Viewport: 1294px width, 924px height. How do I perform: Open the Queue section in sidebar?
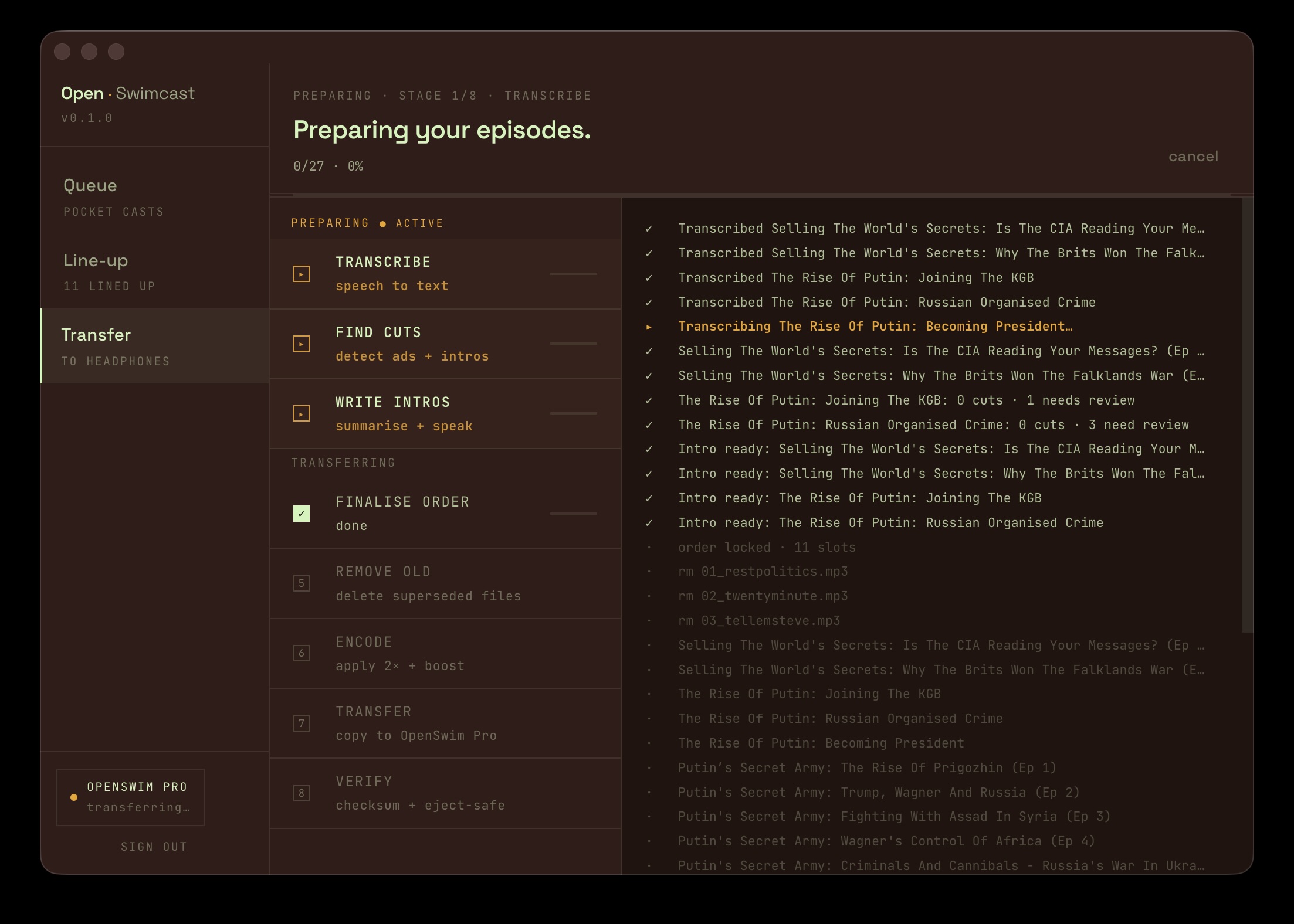155,197
